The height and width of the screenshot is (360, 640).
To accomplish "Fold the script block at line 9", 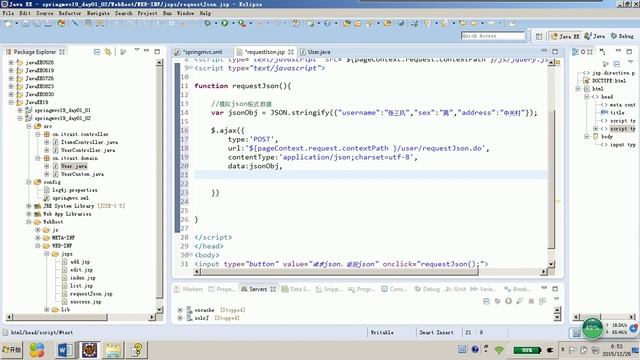I will pos(190,68).
